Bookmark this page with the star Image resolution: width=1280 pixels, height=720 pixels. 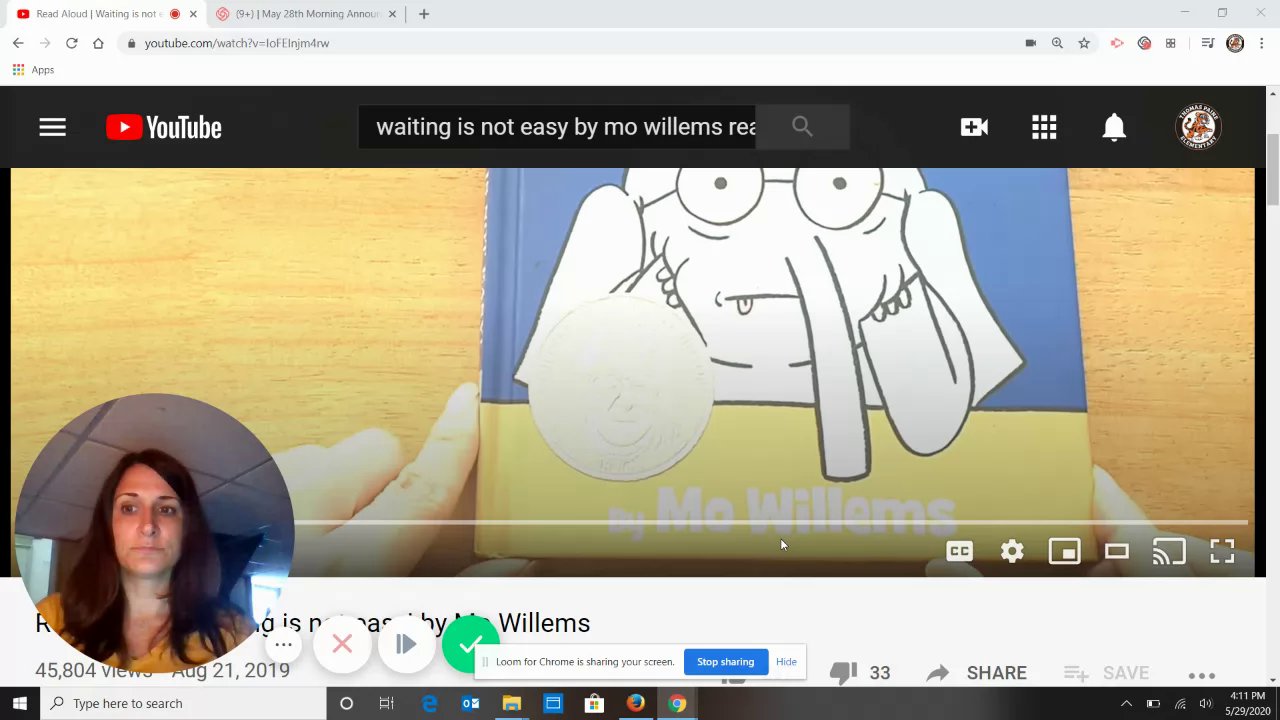coord(1084,43)
